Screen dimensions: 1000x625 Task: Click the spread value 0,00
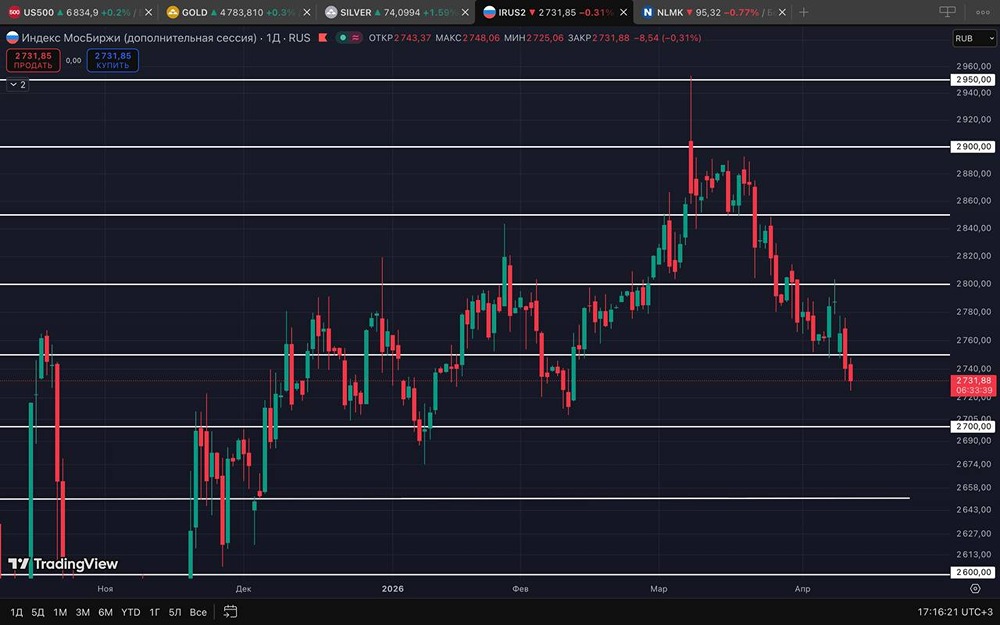(x=73, y=61)
